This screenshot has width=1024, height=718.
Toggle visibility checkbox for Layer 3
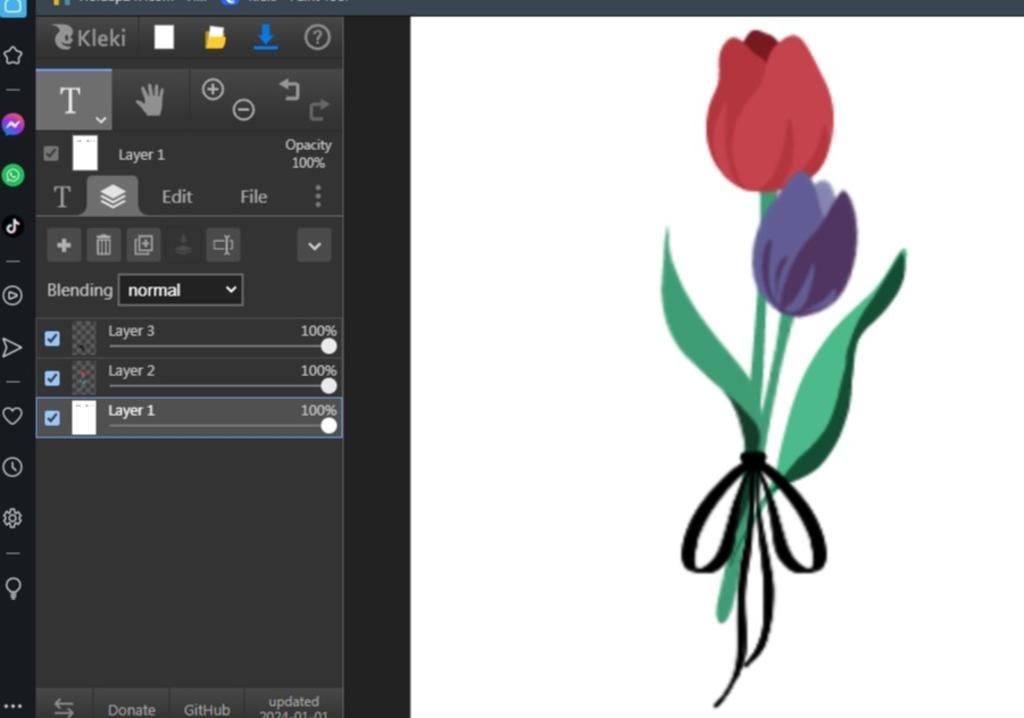pyautogui.click(x=52, y=339)
